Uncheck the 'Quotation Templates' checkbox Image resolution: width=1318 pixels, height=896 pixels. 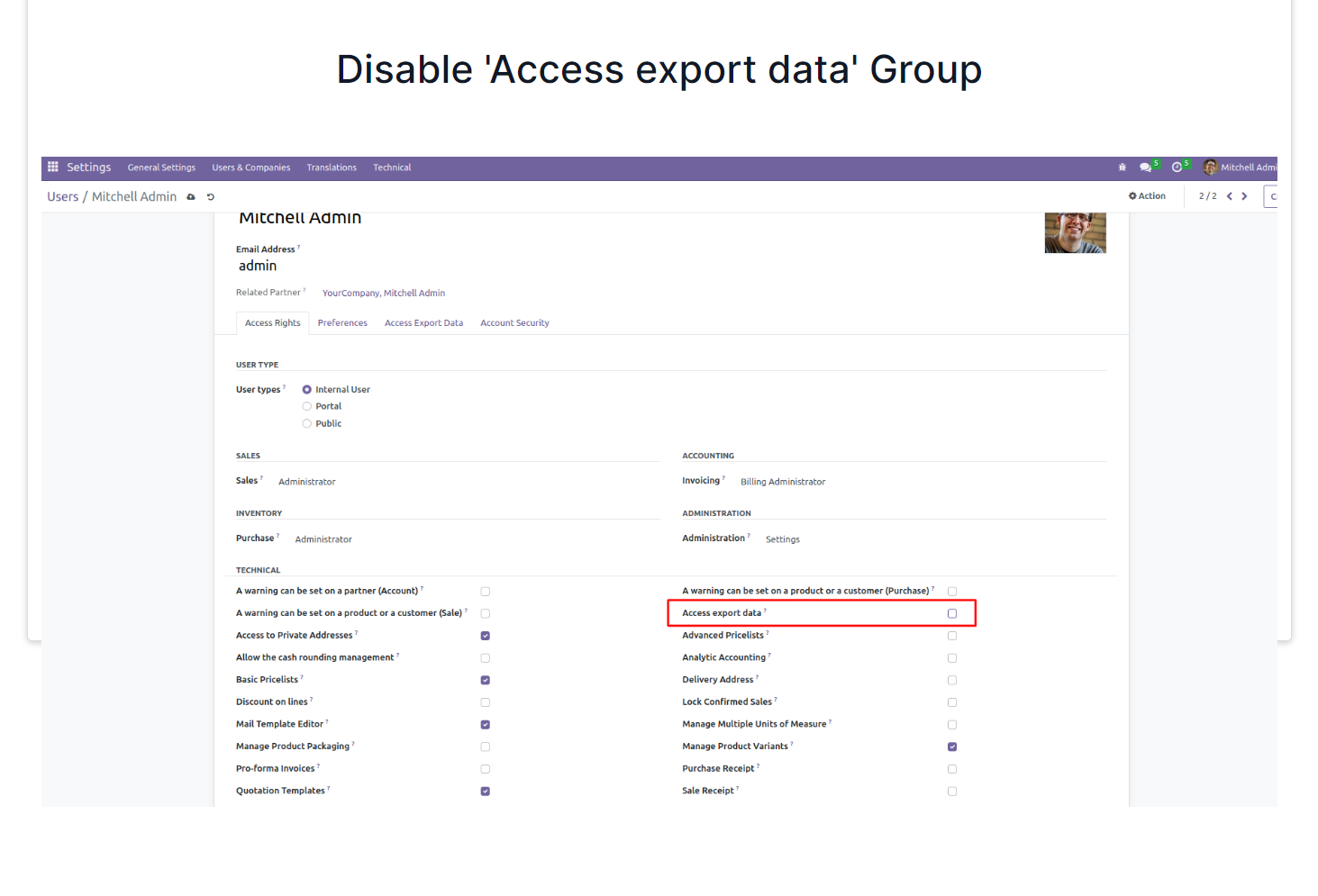pos(486,792)
